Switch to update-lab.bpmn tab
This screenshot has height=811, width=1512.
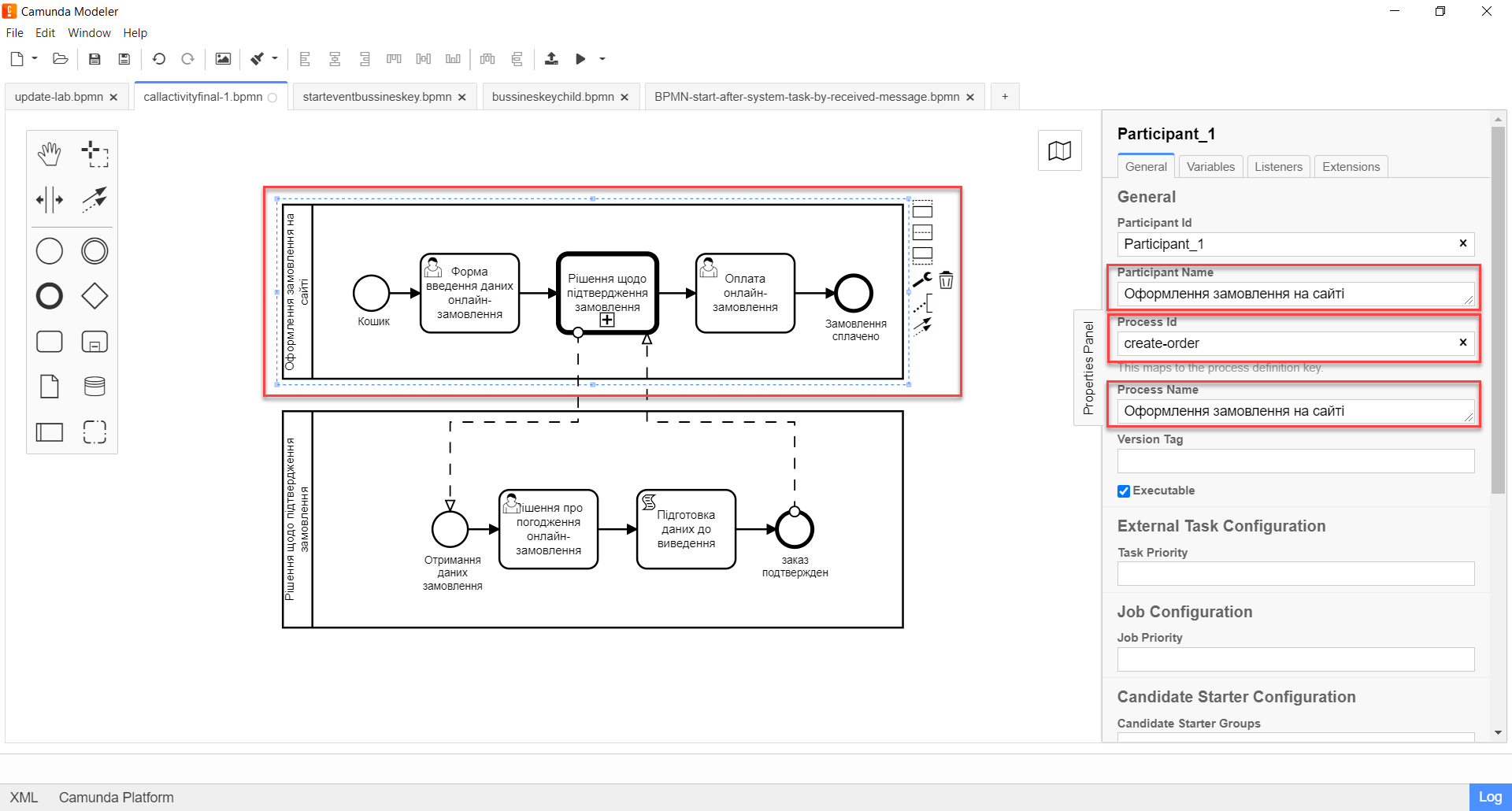click(59, 97)
